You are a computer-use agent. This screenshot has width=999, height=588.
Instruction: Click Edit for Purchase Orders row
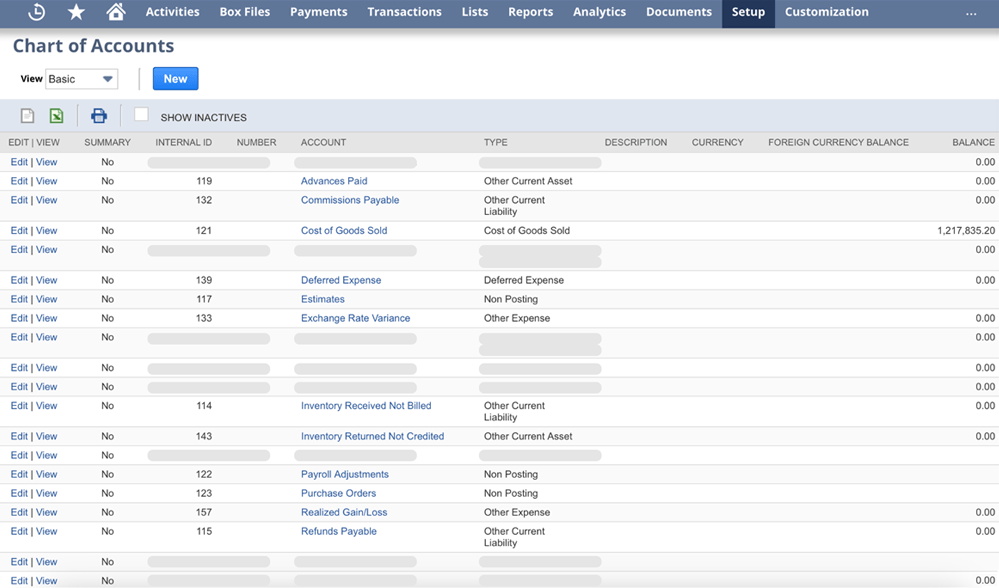tap(19, 494)
